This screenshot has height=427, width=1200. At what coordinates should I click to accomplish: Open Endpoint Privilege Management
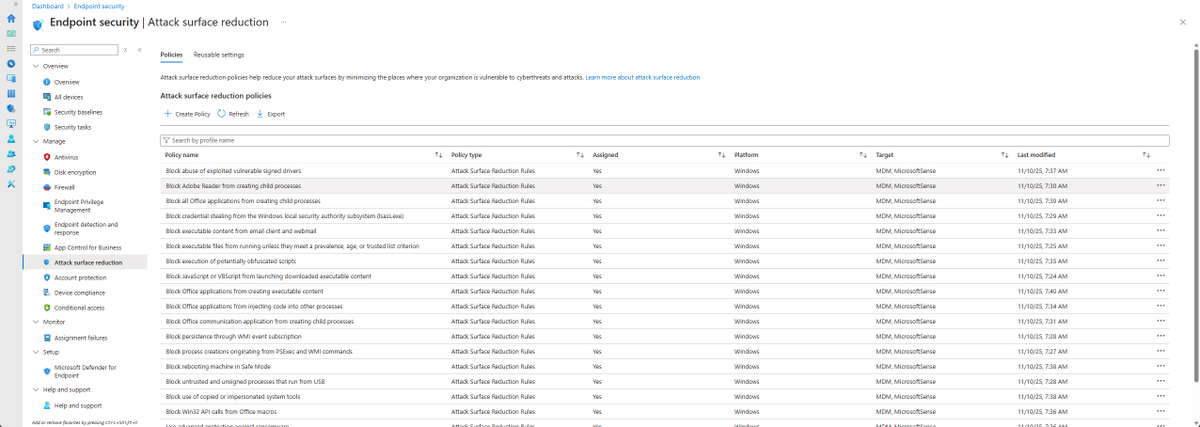81,206
